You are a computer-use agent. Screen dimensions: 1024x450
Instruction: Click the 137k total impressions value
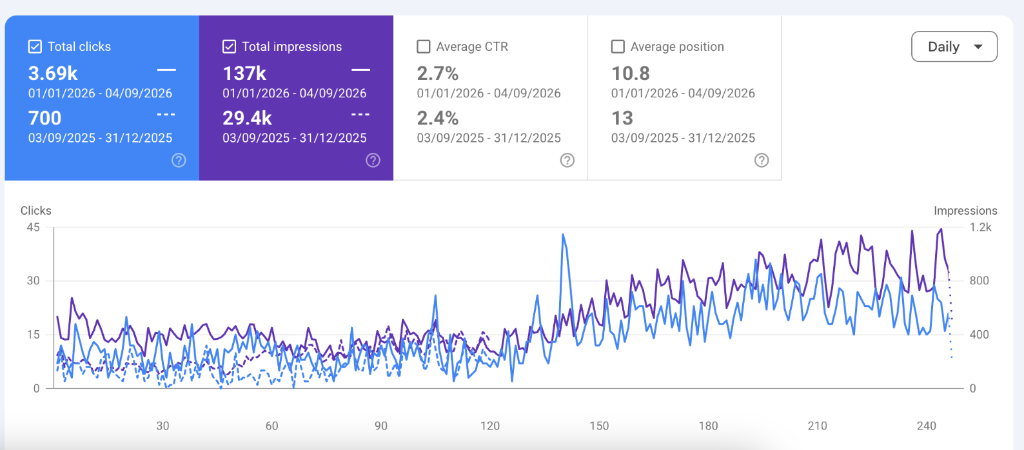[245, 72]
